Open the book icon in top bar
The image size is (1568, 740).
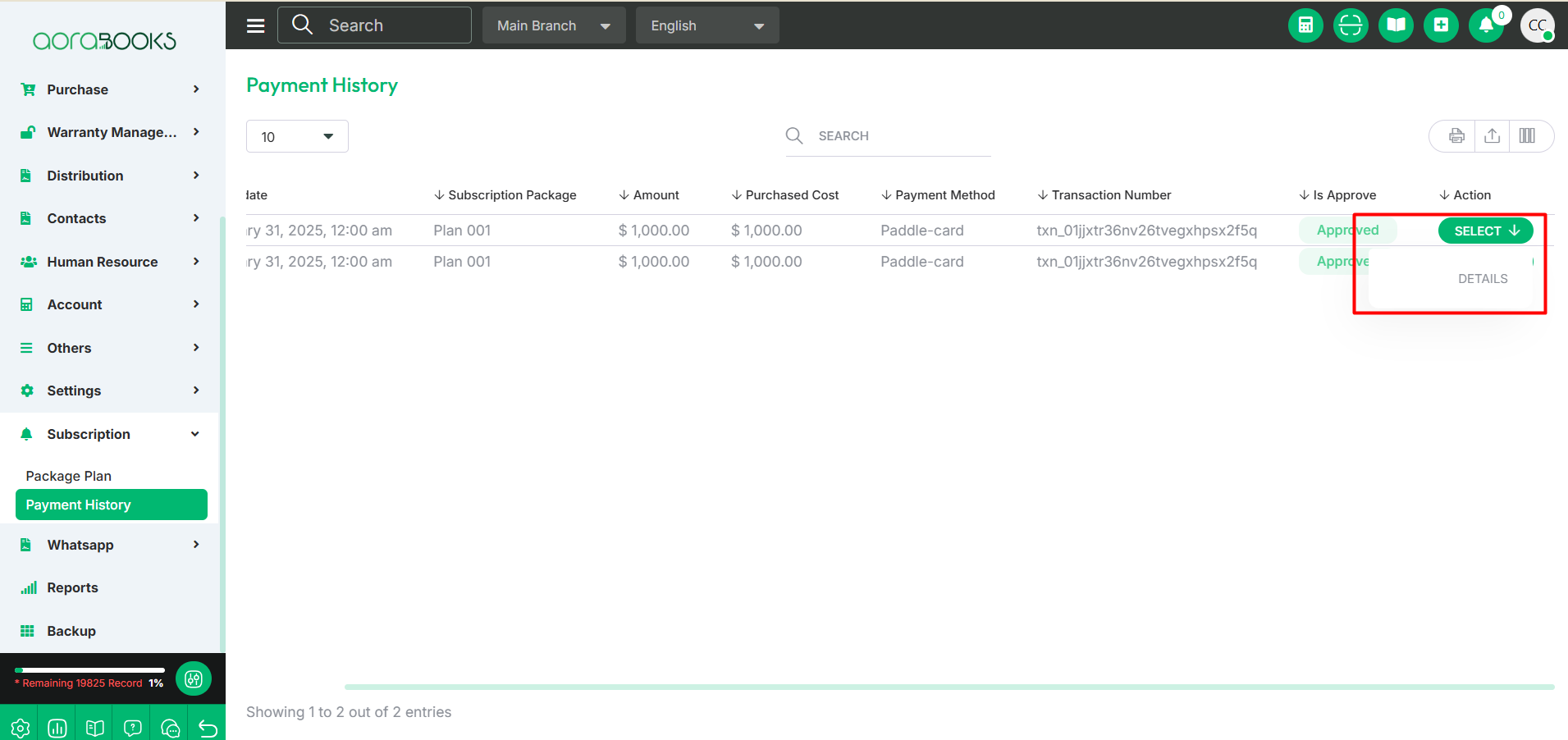[1396, 25]
